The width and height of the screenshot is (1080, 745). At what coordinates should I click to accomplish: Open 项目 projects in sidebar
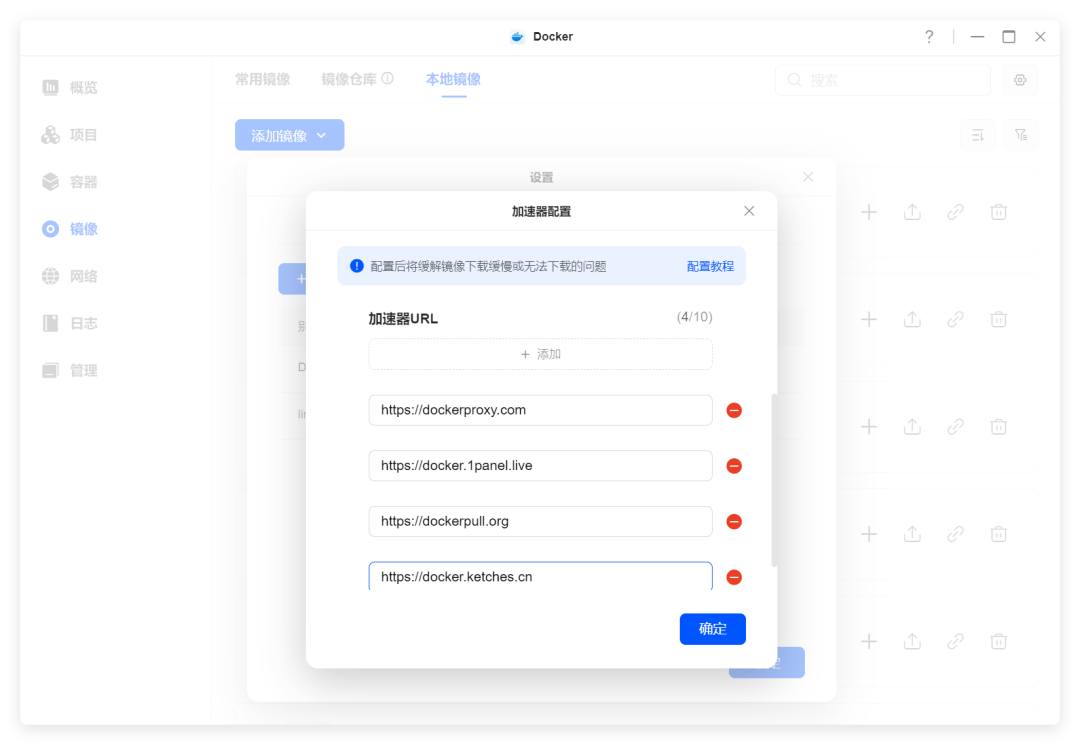pyautogui.click(x=70, y=135)
